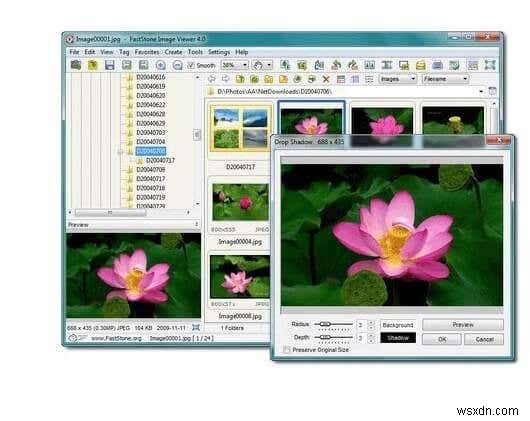530x421 pixels.
Task: Open the Create menu
Action: [x=173, y=52]
